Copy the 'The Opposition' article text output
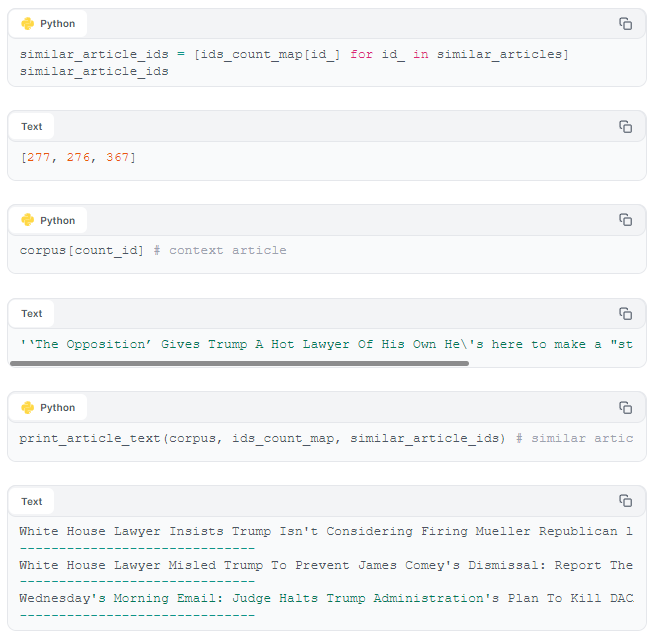 tap(625, 314)
